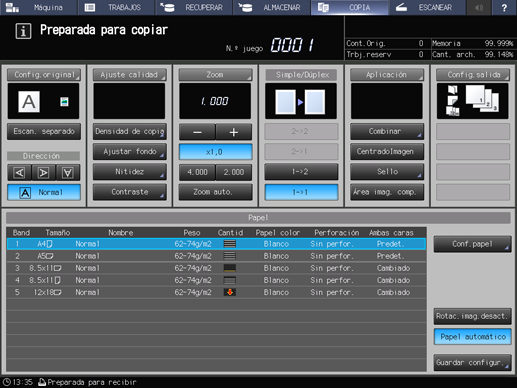
Task: Select the greyed-out 2->1 mode
Action: (x=301, y=152)
